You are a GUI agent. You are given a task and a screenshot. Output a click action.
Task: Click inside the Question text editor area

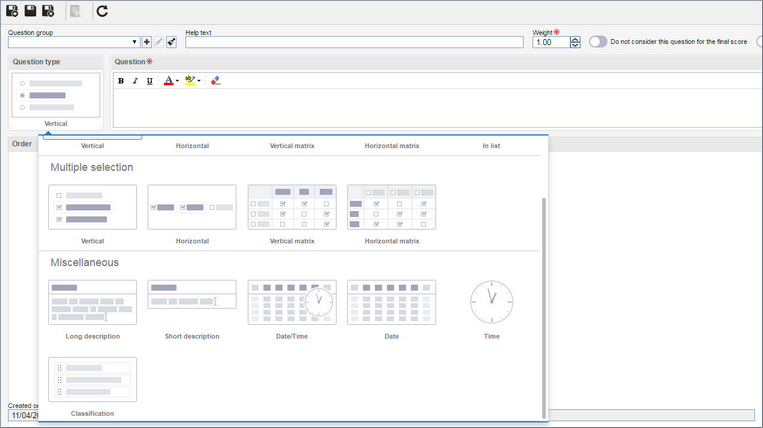pyautogui.click(x=437, y=108)
